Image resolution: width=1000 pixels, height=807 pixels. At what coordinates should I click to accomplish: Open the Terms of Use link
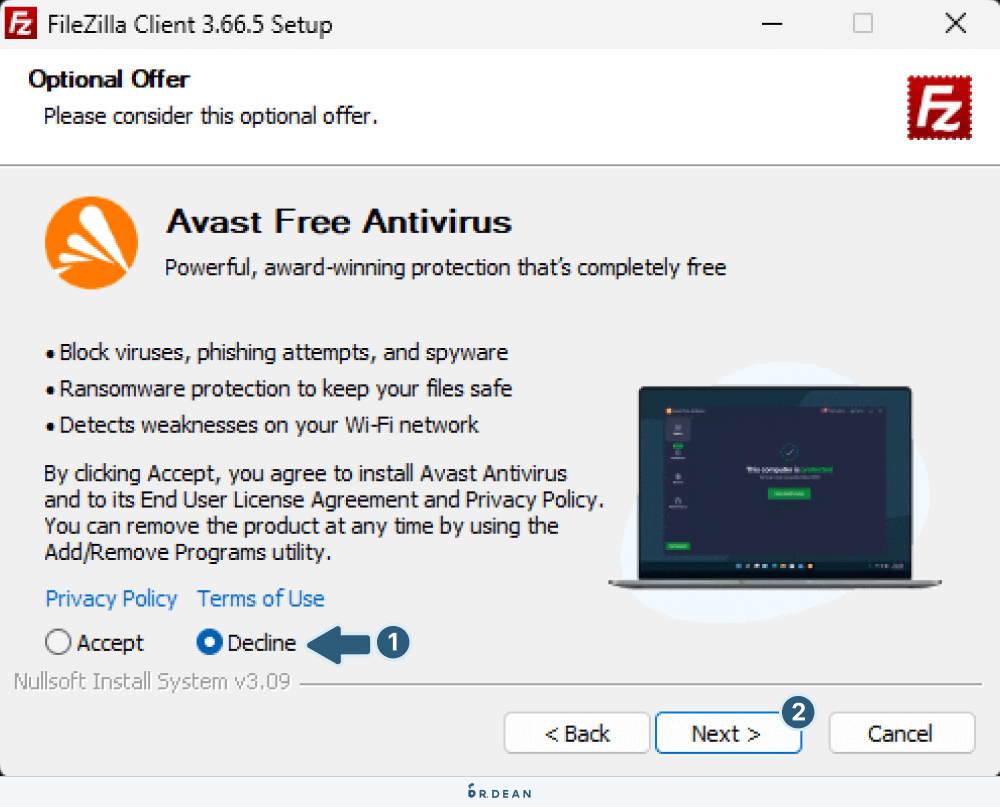tap(260, 598)
